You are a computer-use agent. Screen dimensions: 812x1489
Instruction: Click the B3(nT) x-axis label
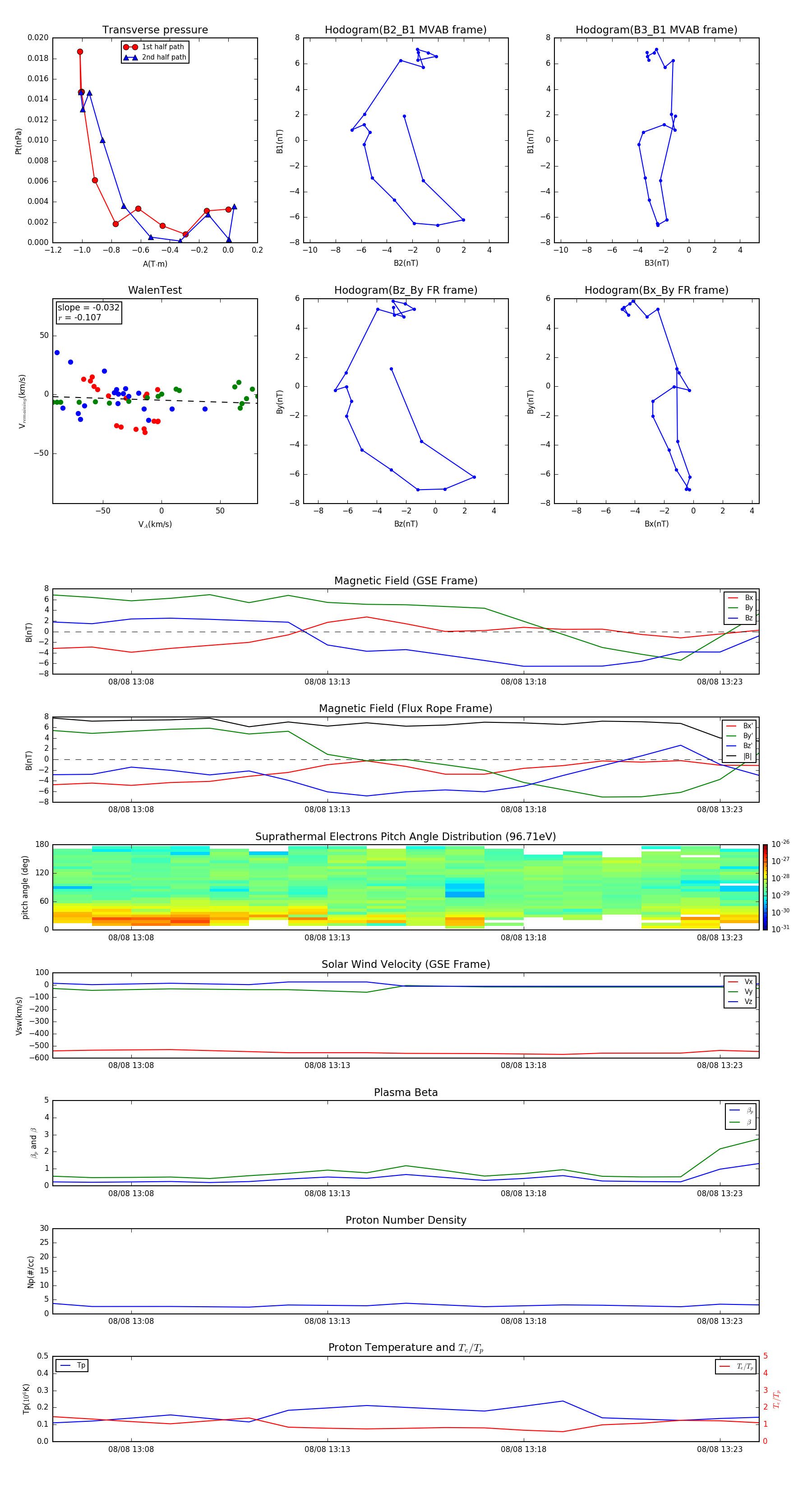[656, 263]
